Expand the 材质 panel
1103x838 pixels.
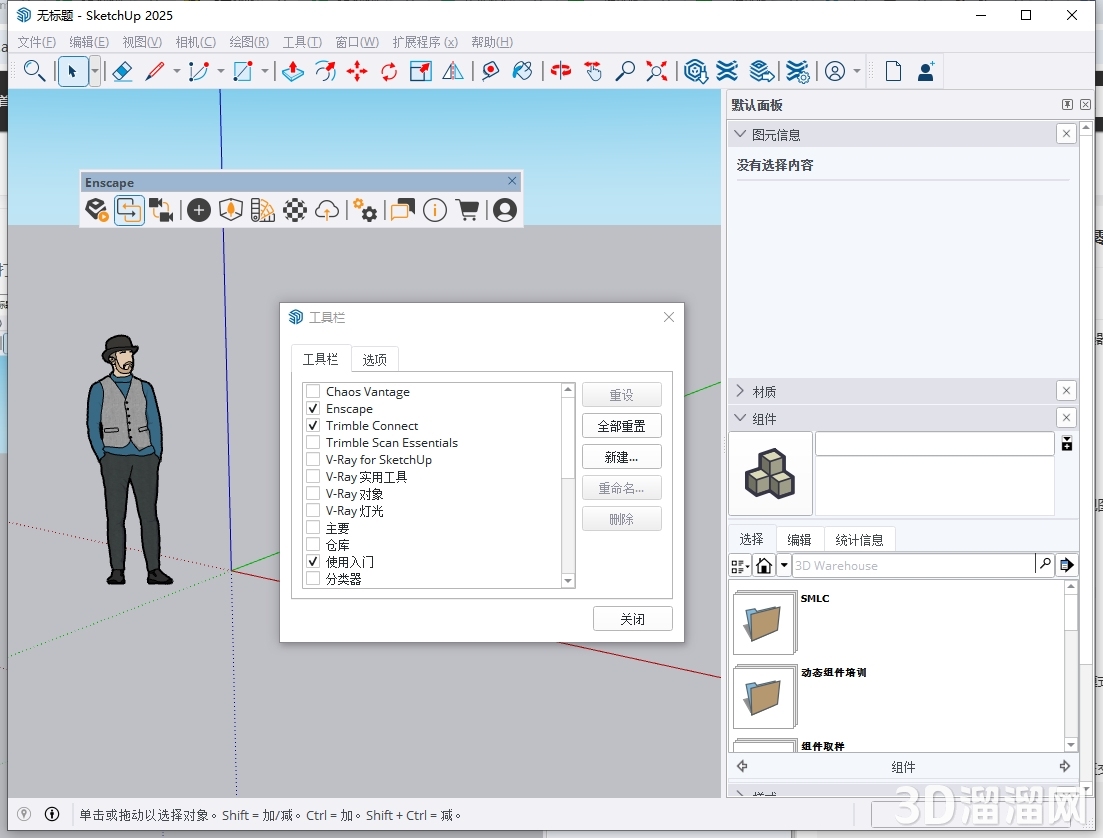[x=740, y=391]
